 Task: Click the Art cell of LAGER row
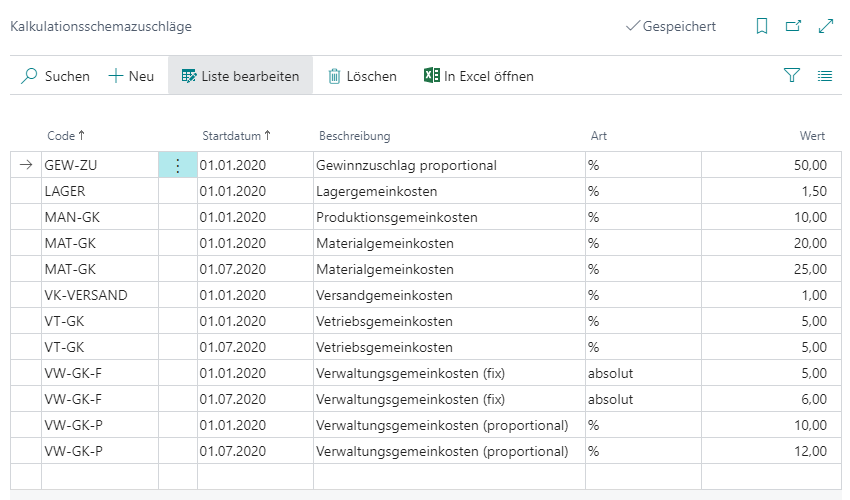[643, 191]
